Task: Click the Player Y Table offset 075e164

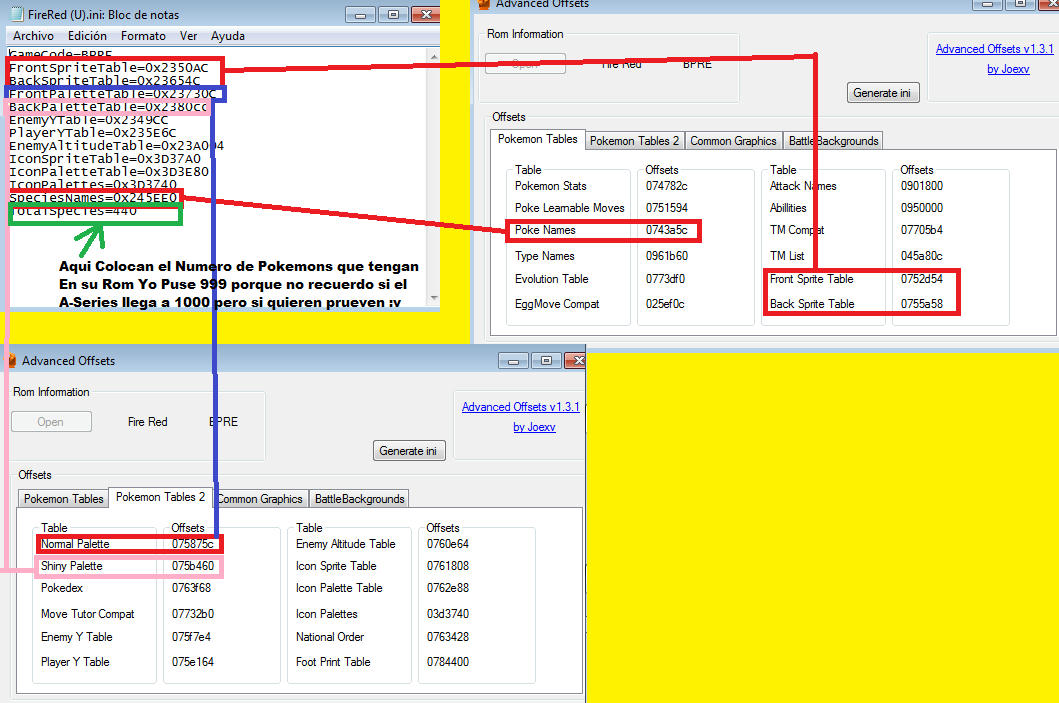Action: [x=192, y=662]
